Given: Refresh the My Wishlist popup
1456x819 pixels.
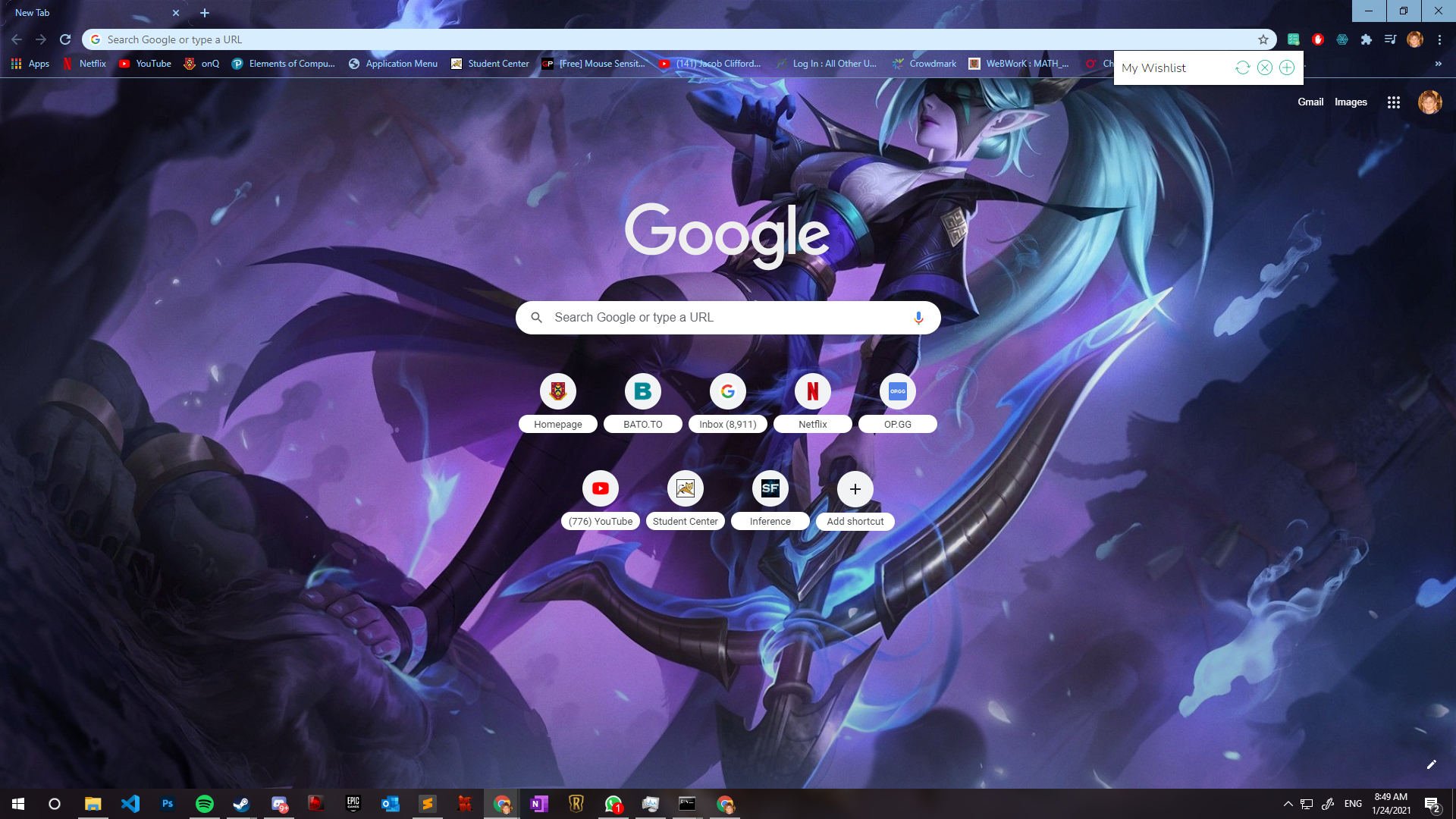Looking at the screenshot, I should coord(1242,68).
